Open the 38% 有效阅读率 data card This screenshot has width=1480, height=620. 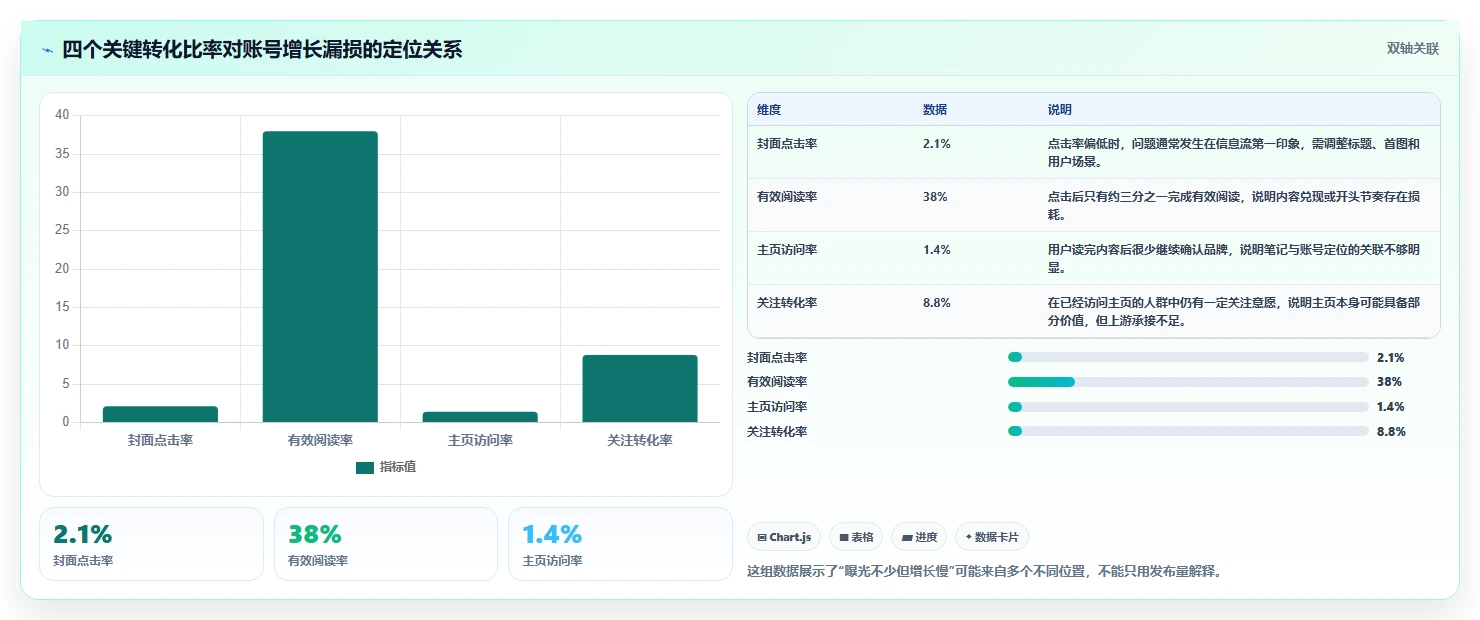pos(386,544)
